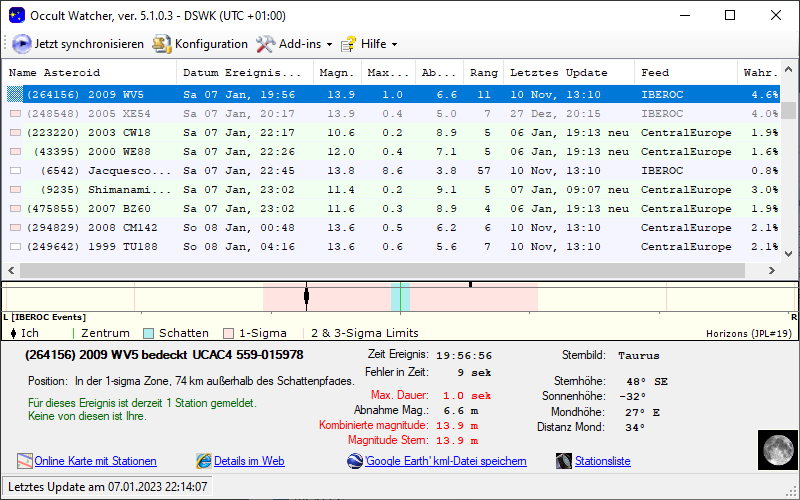Click the Internet Explorer icon beside Details im Web
This screenshot has height=500, width=800.
tap(204, 461)
